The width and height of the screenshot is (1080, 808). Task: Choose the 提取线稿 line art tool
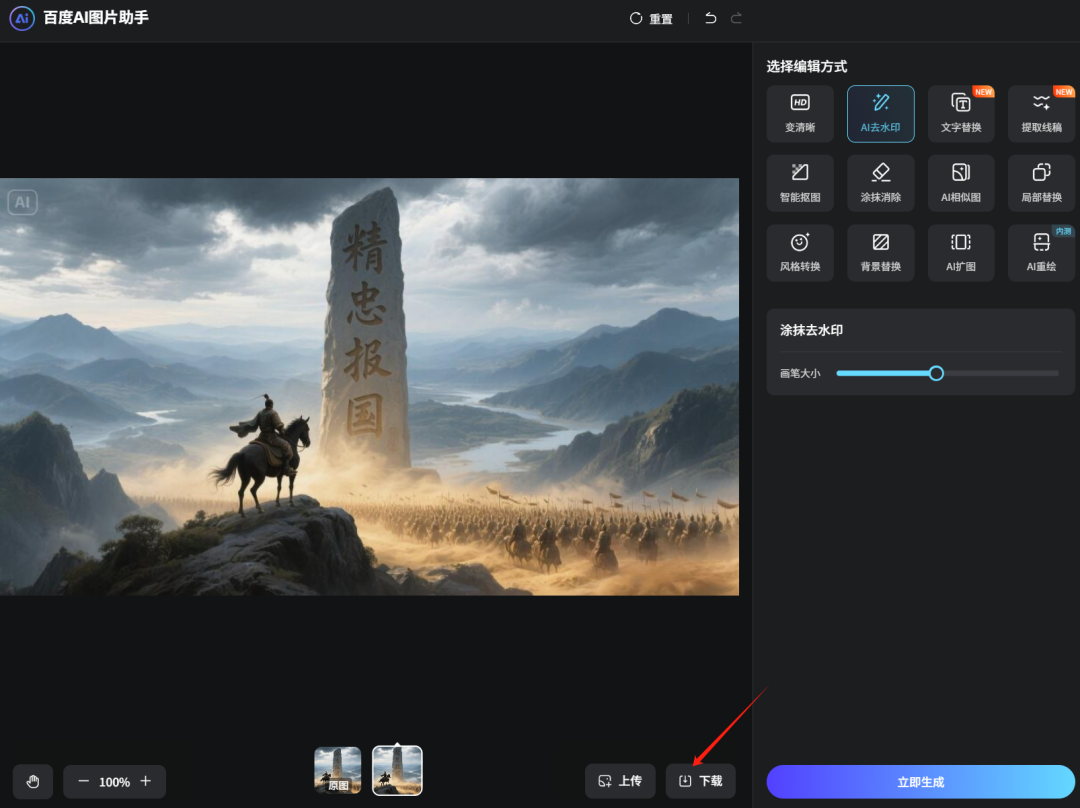1041,113
